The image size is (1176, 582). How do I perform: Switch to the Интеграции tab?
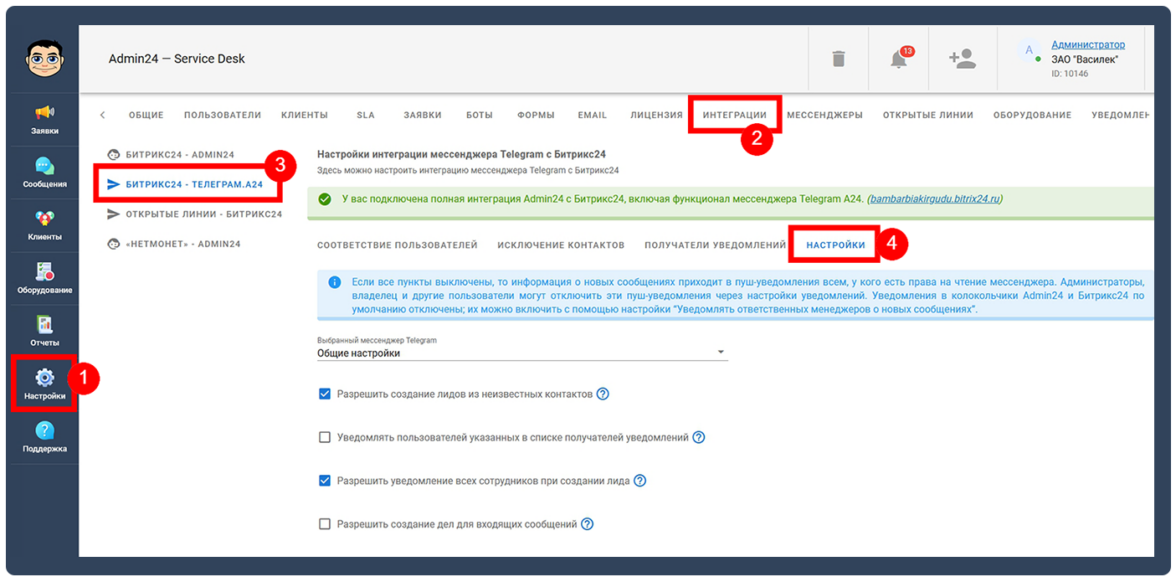[734, 115]
